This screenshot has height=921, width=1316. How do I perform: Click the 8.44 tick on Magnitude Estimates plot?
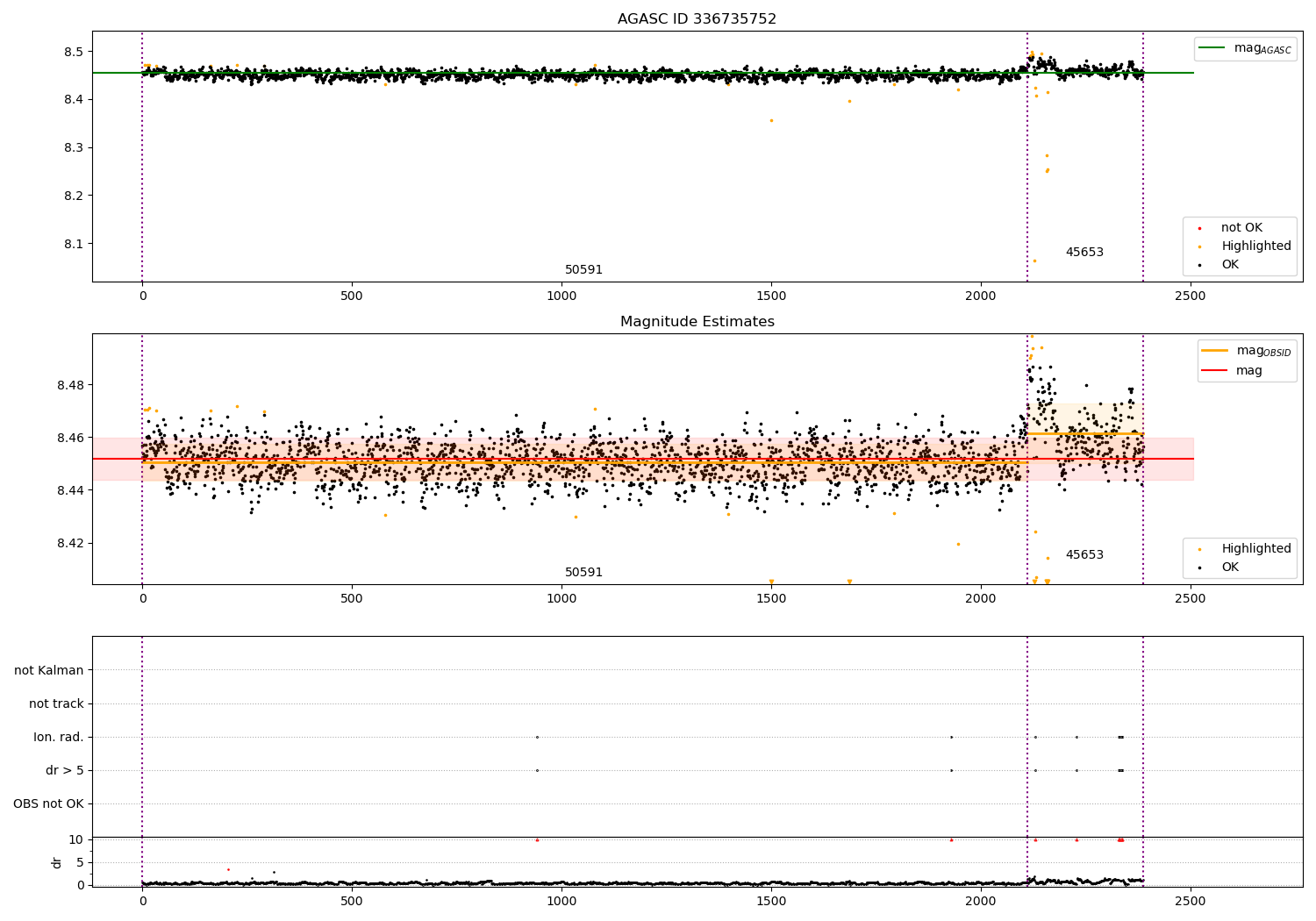tap(71, 490)
